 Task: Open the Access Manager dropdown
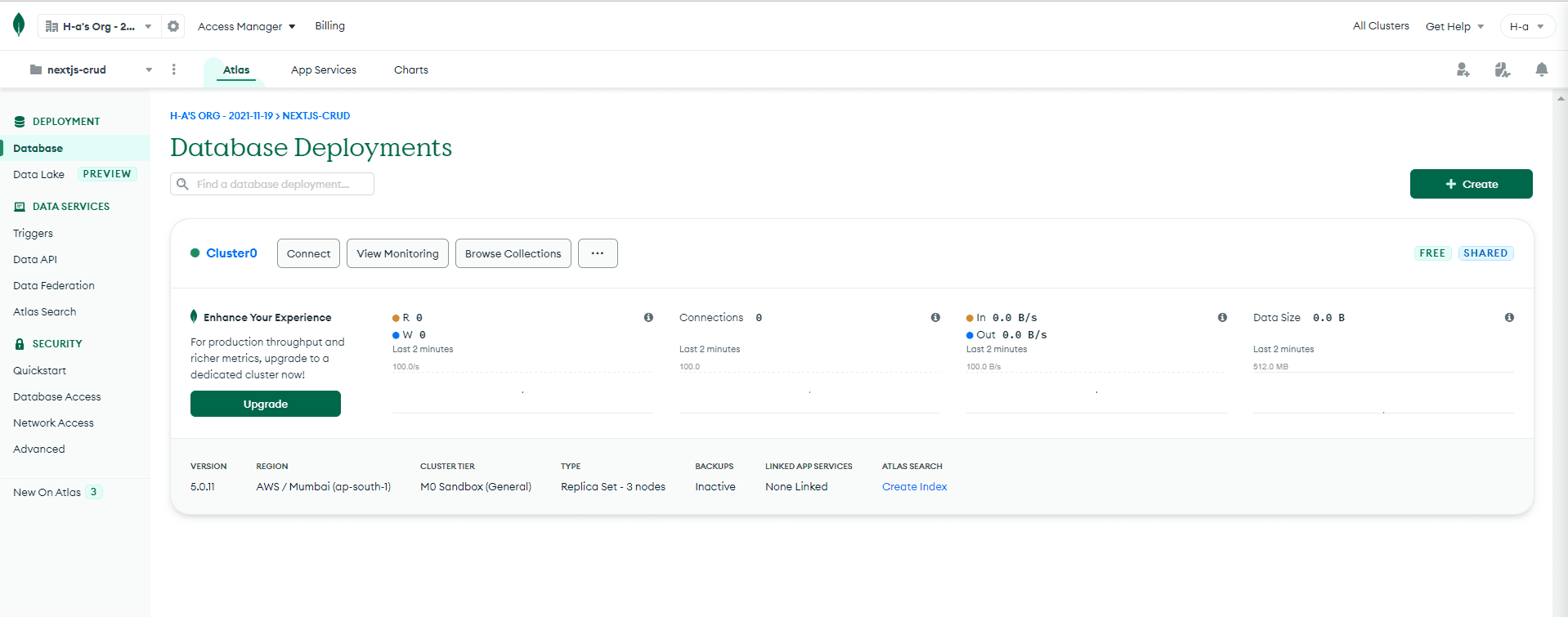point(246,26)
